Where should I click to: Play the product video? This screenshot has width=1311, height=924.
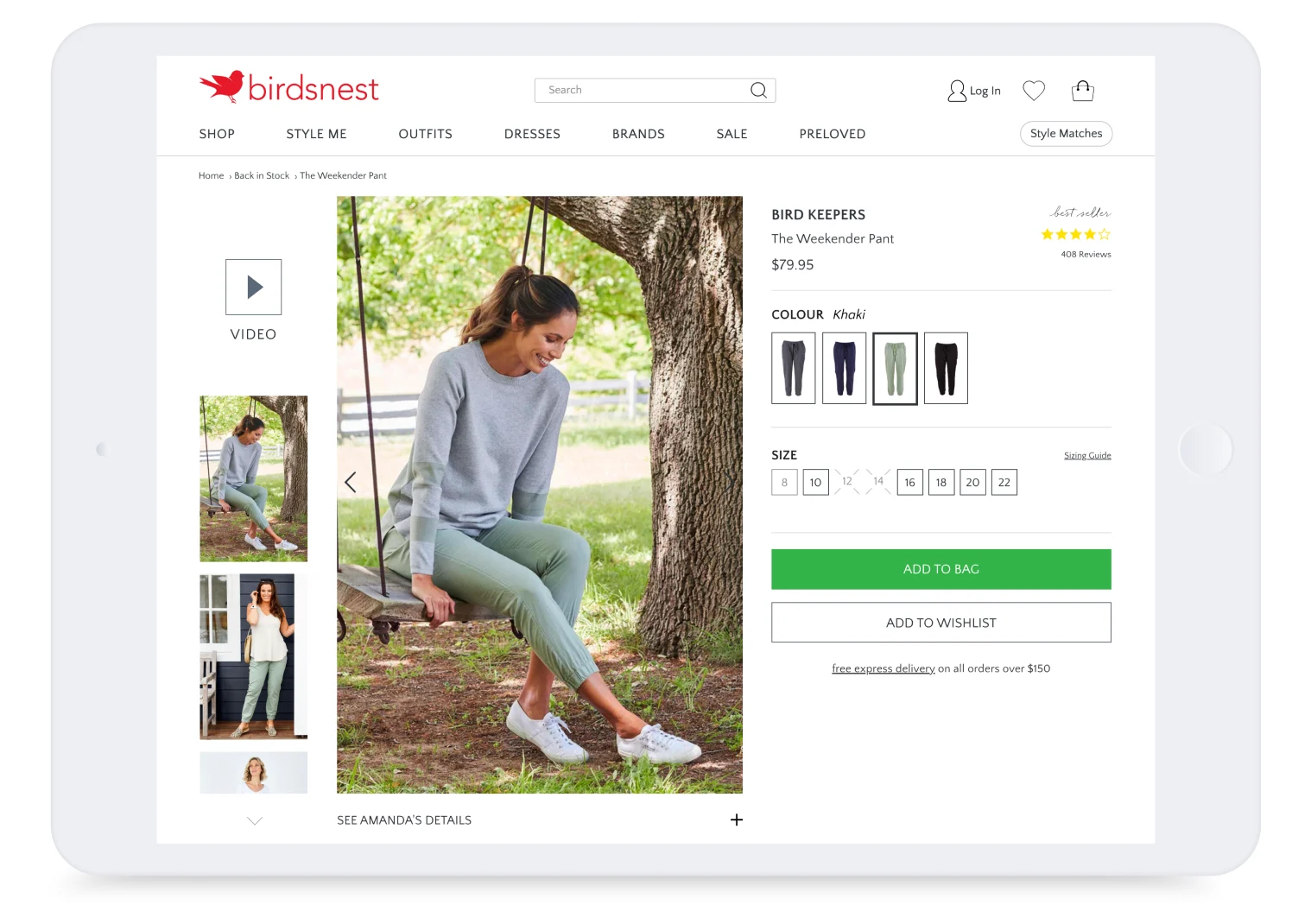(253, 287)
